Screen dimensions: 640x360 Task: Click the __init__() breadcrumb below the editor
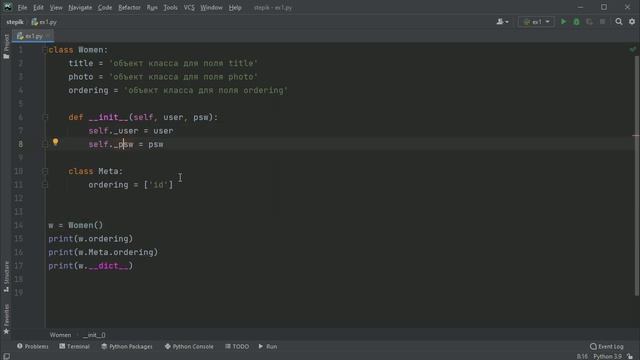click(94, 335)
